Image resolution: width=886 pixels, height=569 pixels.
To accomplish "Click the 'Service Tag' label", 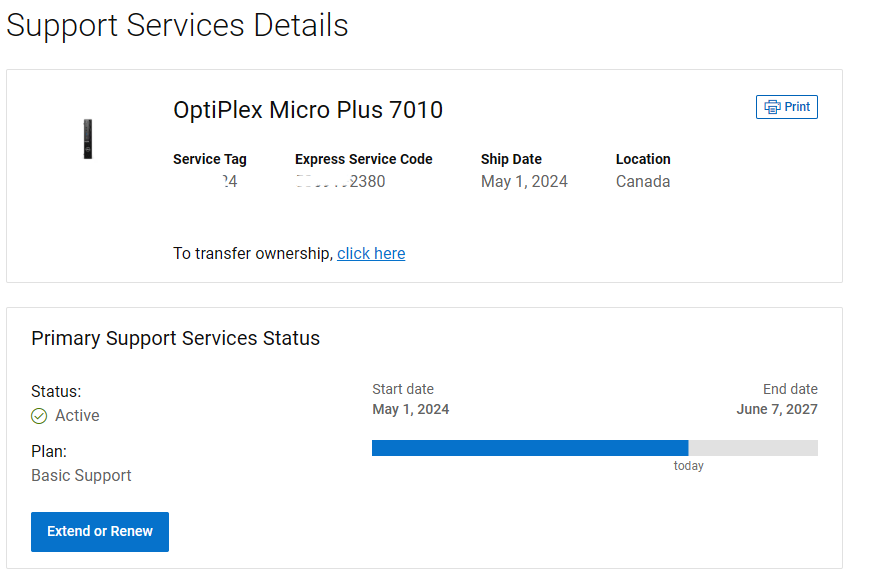I will click(210, 159).
